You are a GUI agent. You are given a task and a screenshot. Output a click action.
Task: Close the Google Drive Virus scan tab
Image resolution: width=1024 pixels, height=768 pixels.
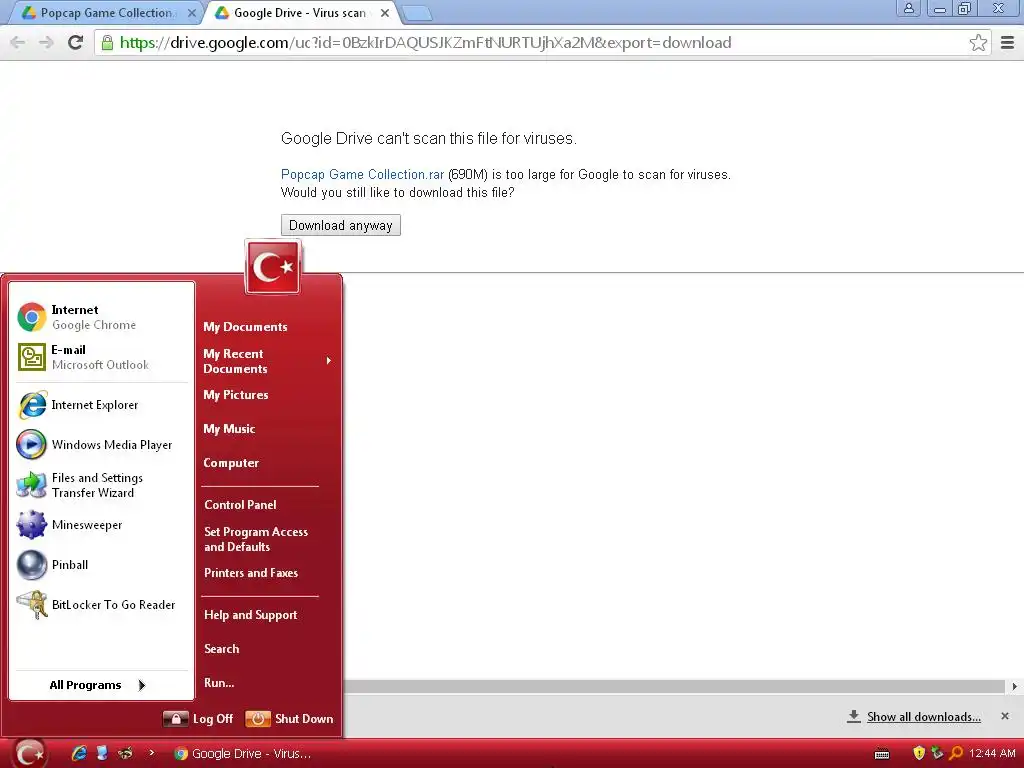(385, 12)
